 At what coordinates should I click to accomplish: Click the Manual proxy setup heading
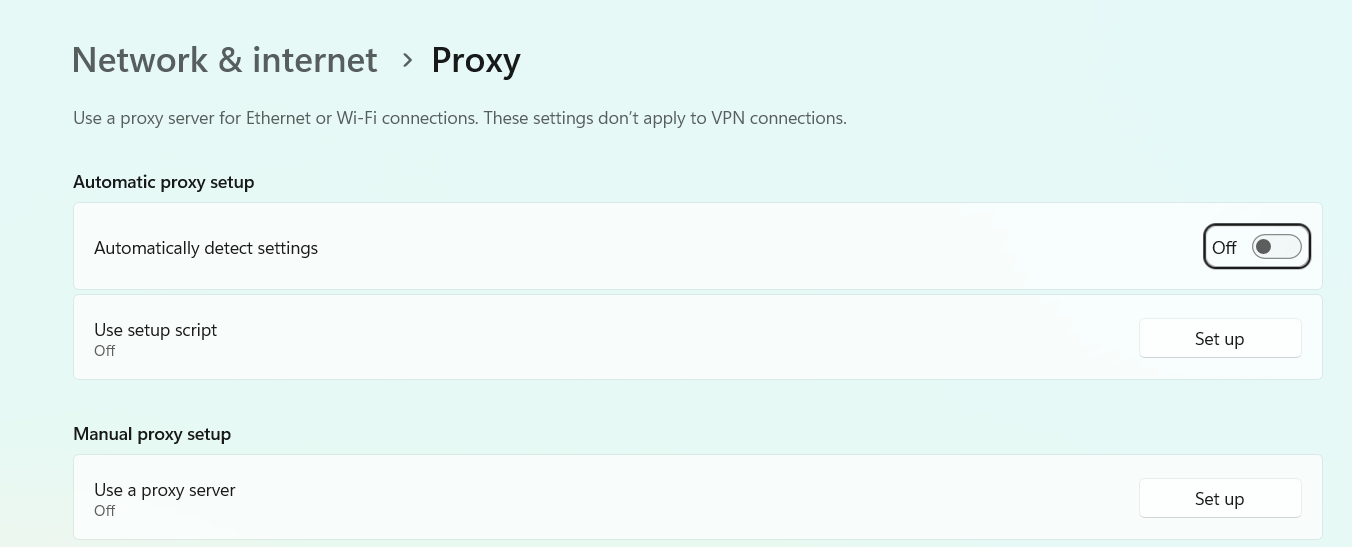pos(152,434)
